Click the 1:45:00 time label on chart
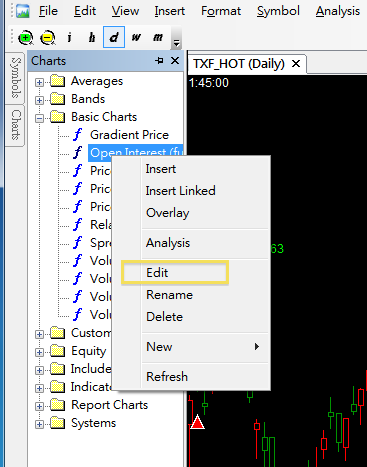367x467 pixels. click(209, 83)
